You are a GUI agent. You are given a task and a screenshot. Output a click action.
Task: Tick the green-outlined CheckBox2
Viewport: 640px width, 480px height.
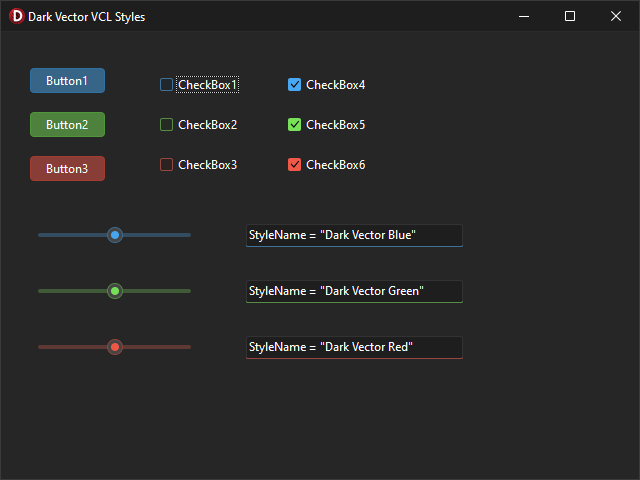click(166, 124)
